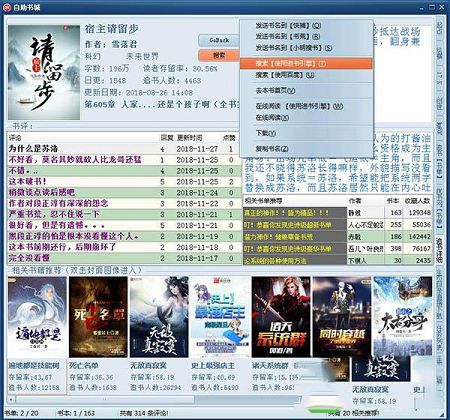Click 收藏人数 column header in booklist table
Image resolution: width=450 pixels, height=420 pixels.
417,201
